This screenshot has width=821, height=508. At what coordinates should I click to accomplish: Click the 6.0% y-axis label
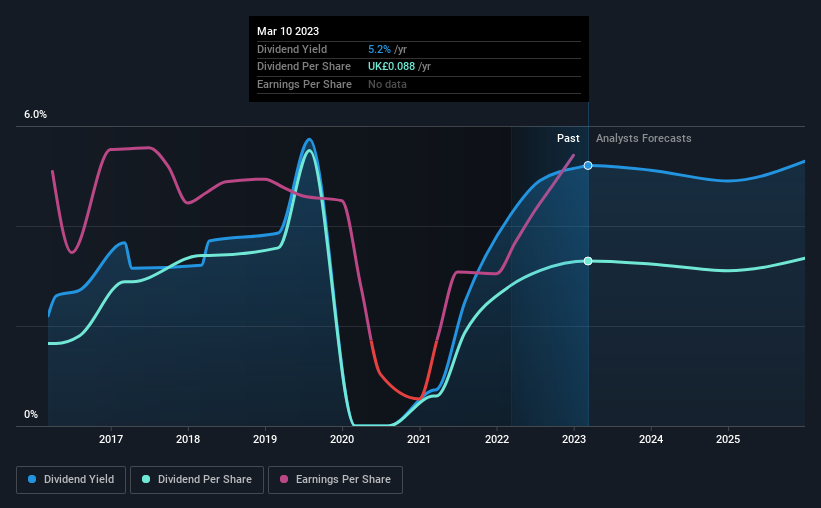click(35, 115)
